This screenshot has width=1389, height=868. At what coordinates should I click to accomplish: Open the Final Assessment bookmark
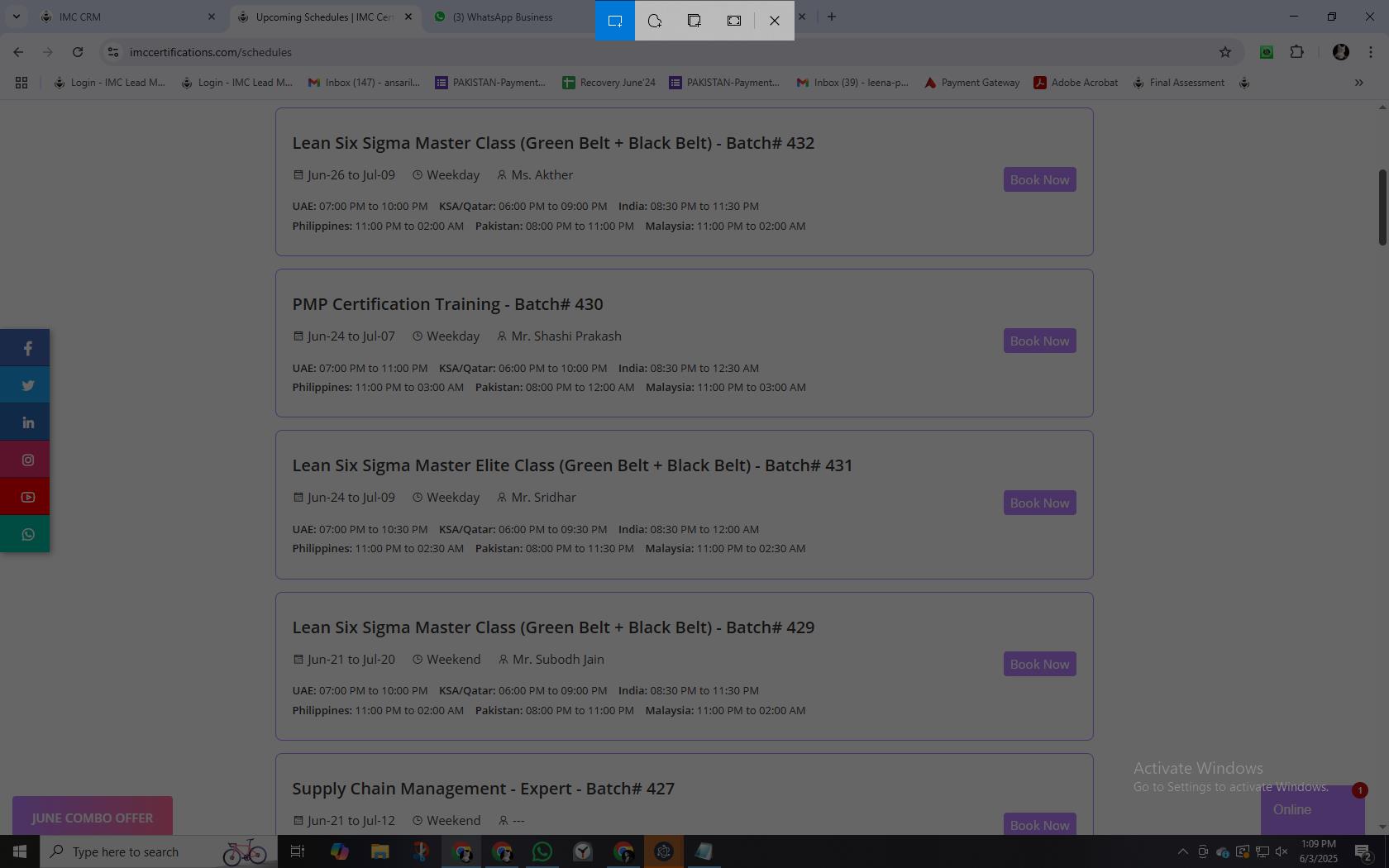tap(1178, 83)
